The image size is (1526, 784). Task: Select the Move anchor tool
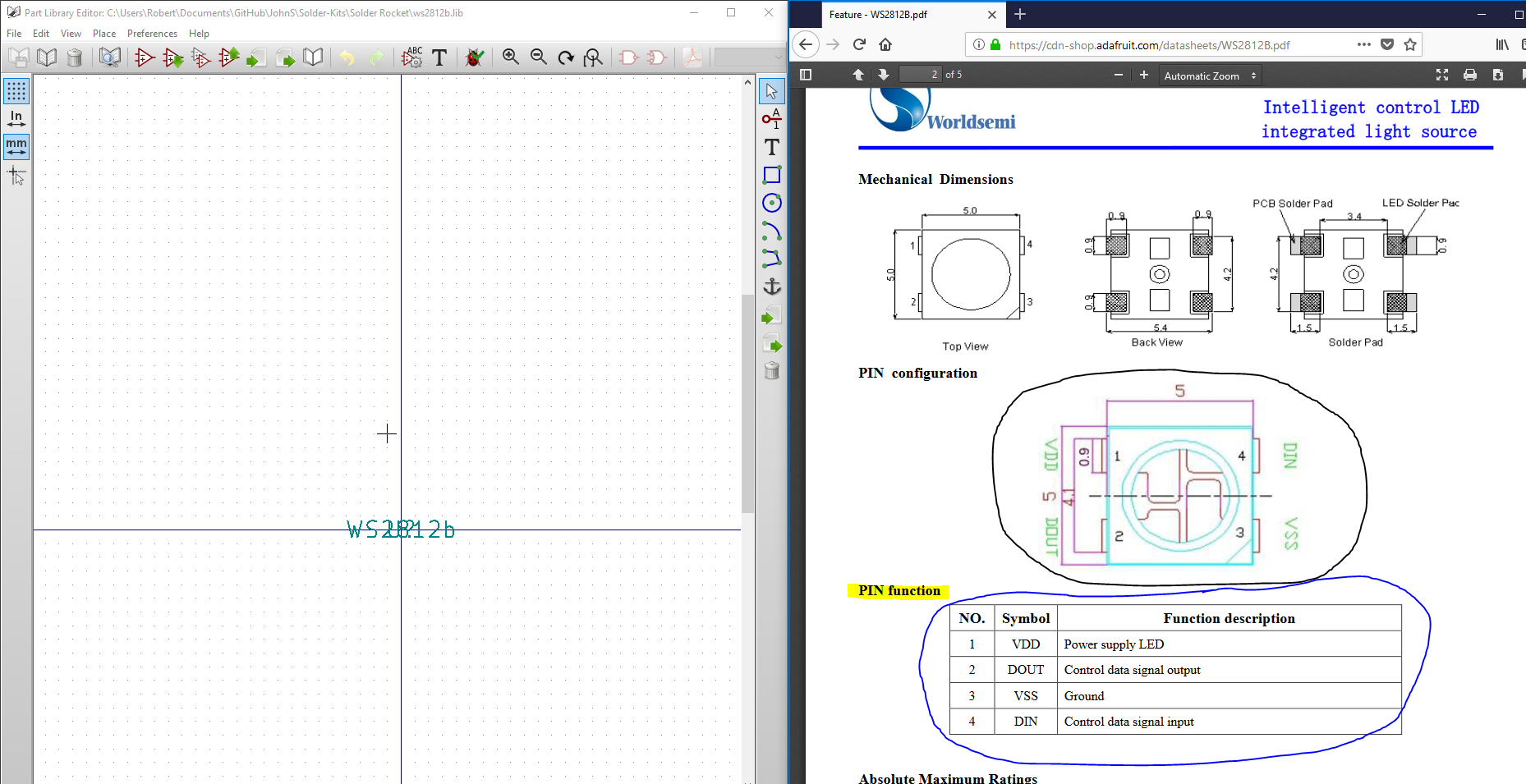(x=771, y=287)
